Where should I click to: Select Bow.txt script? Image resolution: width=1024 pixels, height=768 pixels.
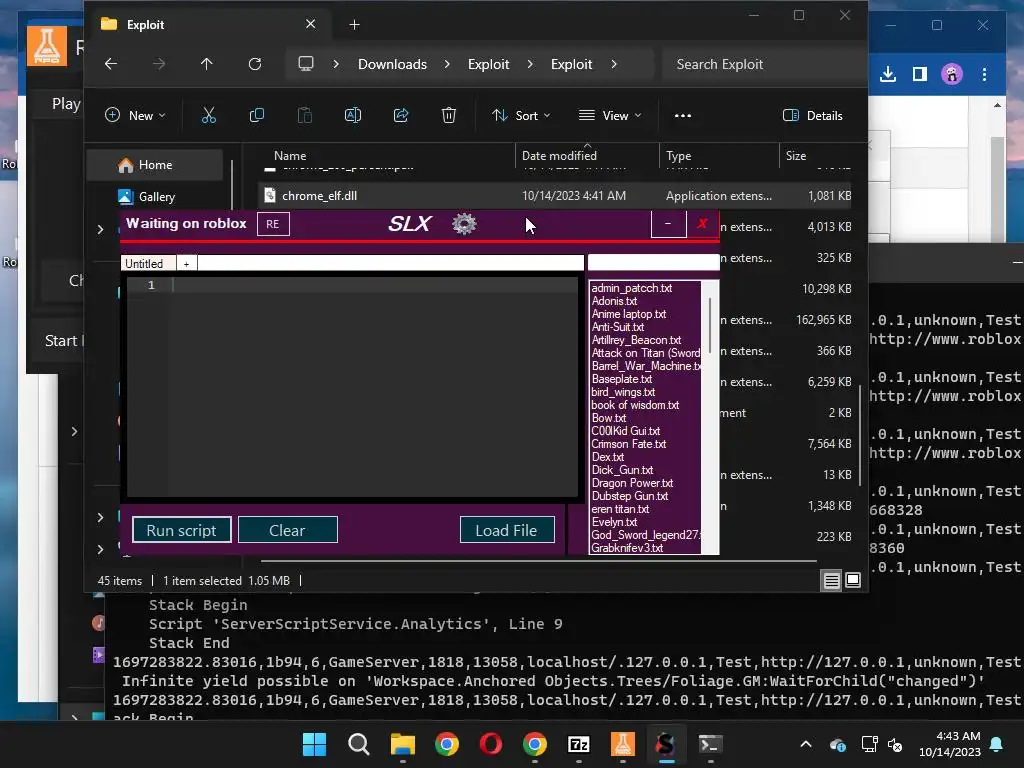608,418
